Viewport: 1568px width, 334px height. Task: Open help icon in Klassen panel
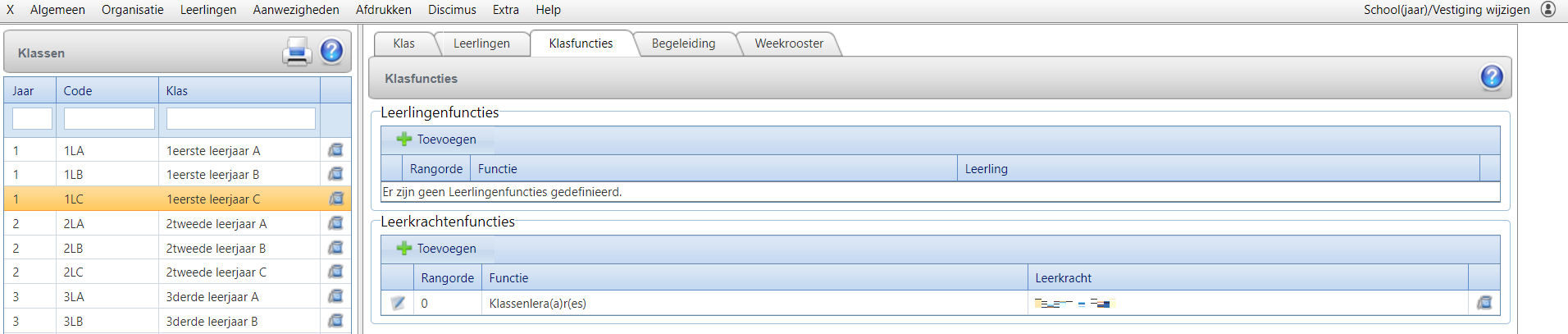[331, 52]
